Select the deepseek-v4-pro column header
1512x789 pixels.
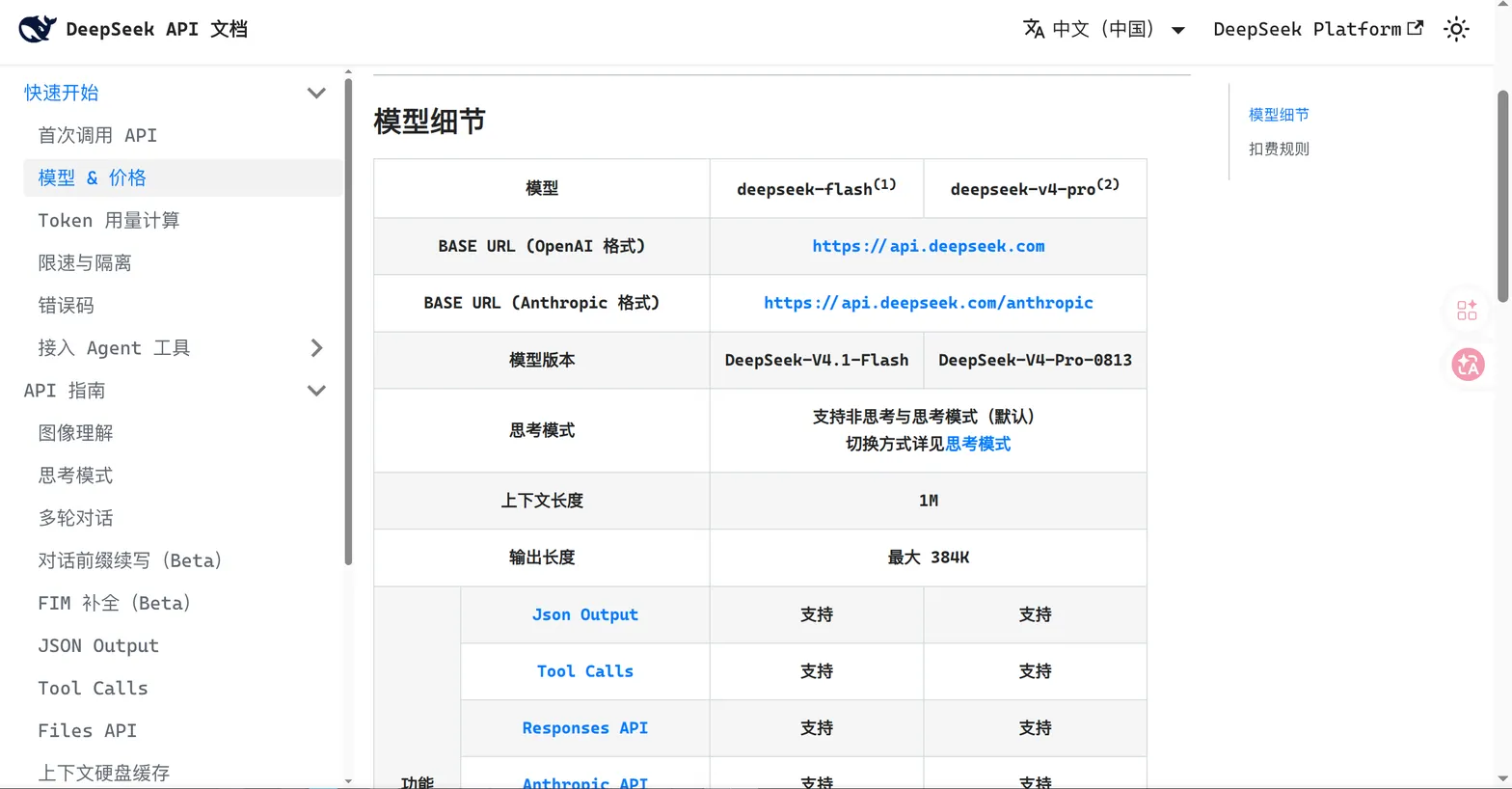pos(1035,187)
